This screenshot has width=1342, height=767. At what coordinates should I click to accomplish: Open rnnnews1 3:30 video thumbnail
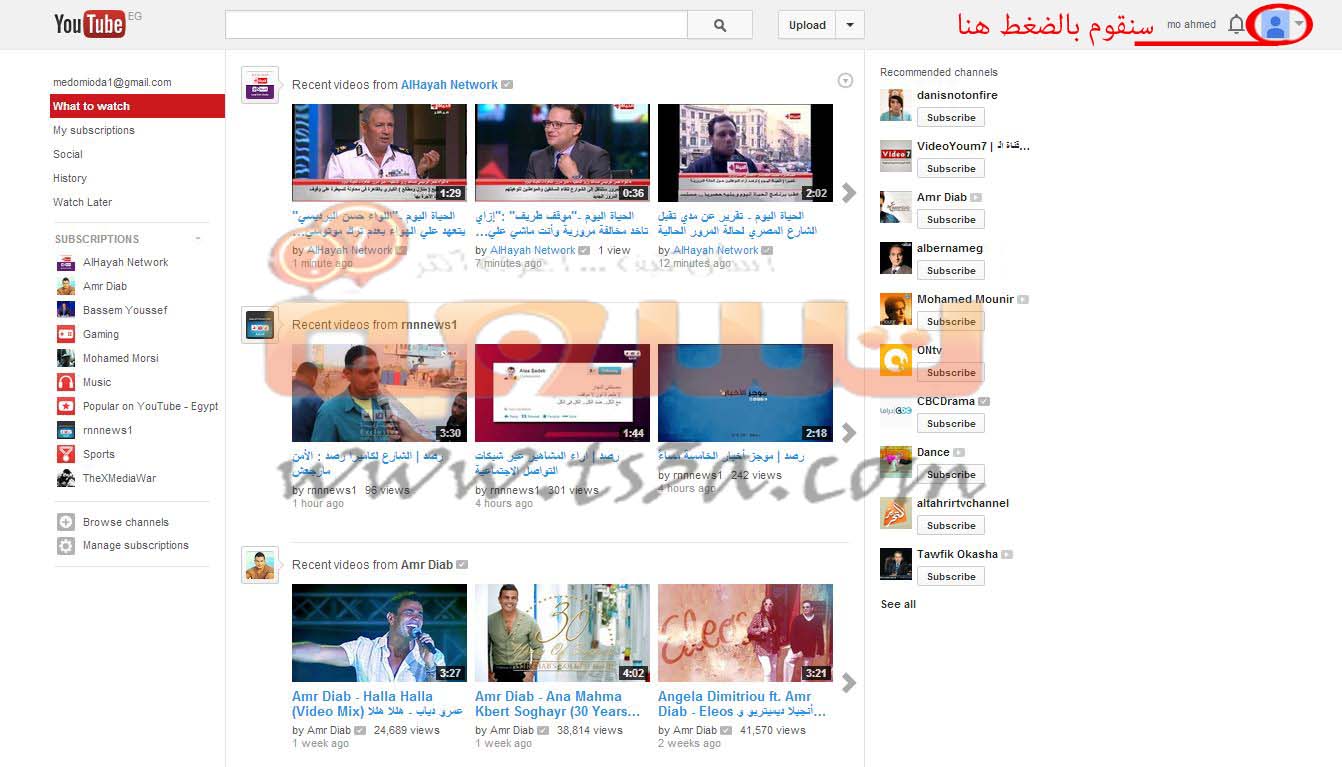pos(379,393)
